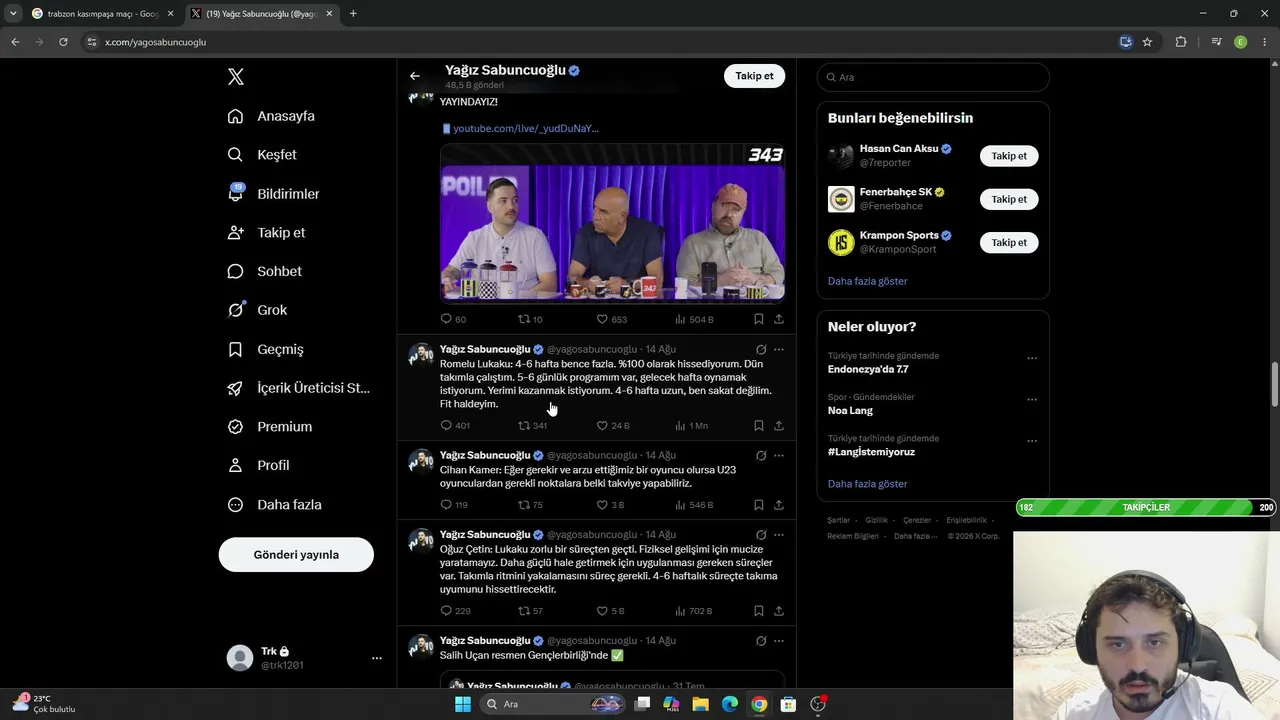1280x720 pixels.
Task: Share the YAYINDAYIZ video tweet
Action: (779, 319)
